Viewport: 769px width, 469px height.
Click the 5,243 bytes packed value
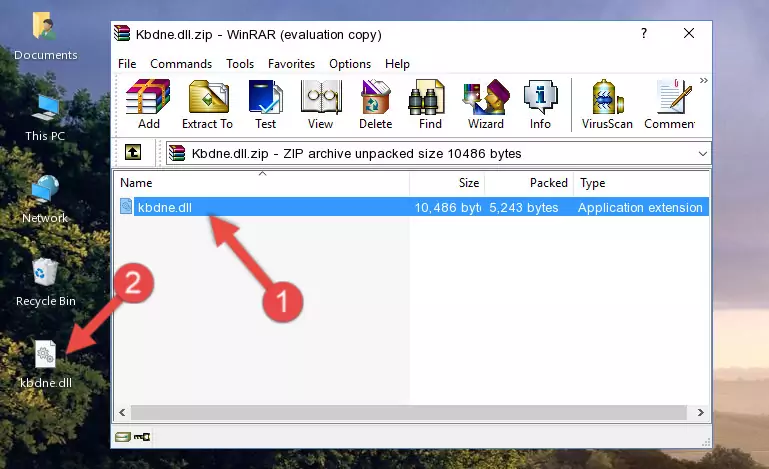[x=524, y=208]
